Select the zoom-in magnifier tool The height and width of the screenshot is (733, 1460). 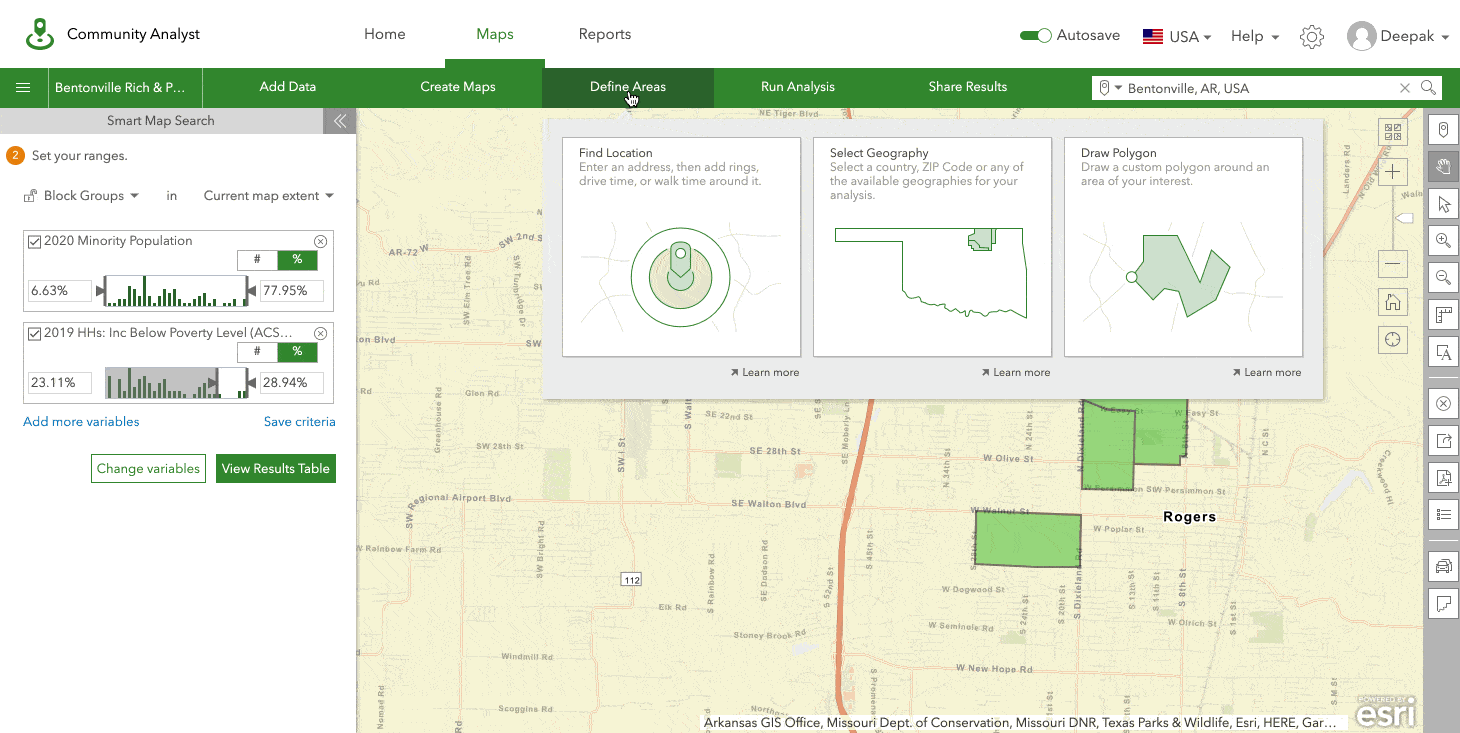click(1443, 240)
